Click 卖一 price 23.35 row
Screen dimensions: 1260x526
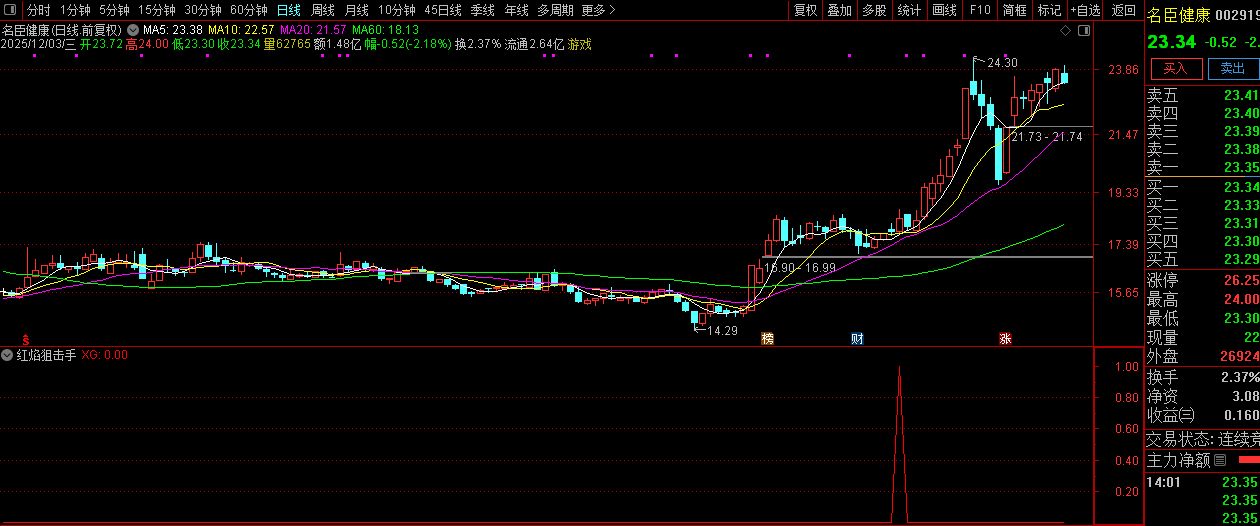1203,167
